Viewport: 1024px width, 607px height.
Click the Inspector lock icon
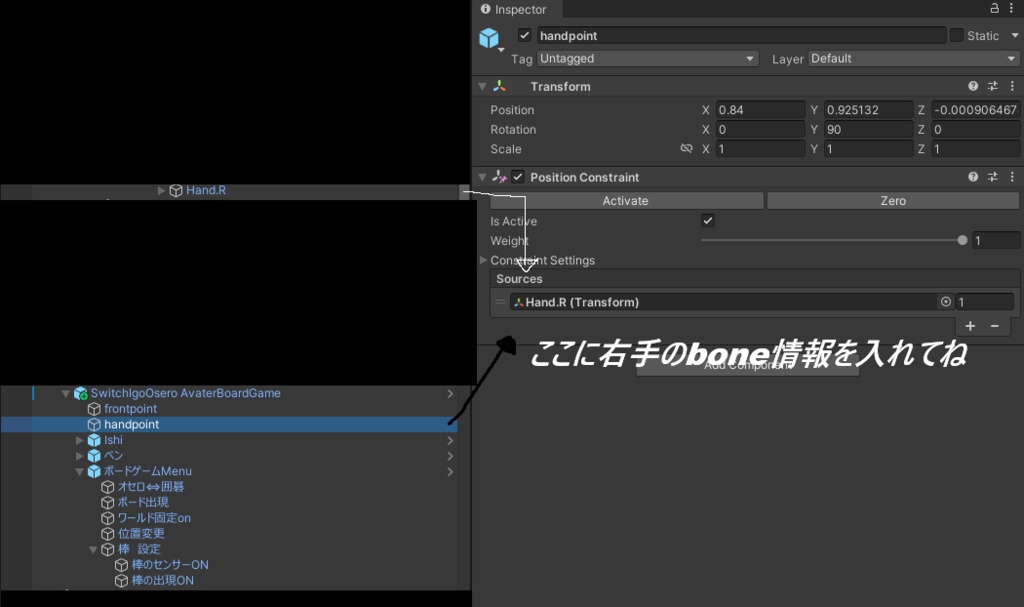(995, 8)
